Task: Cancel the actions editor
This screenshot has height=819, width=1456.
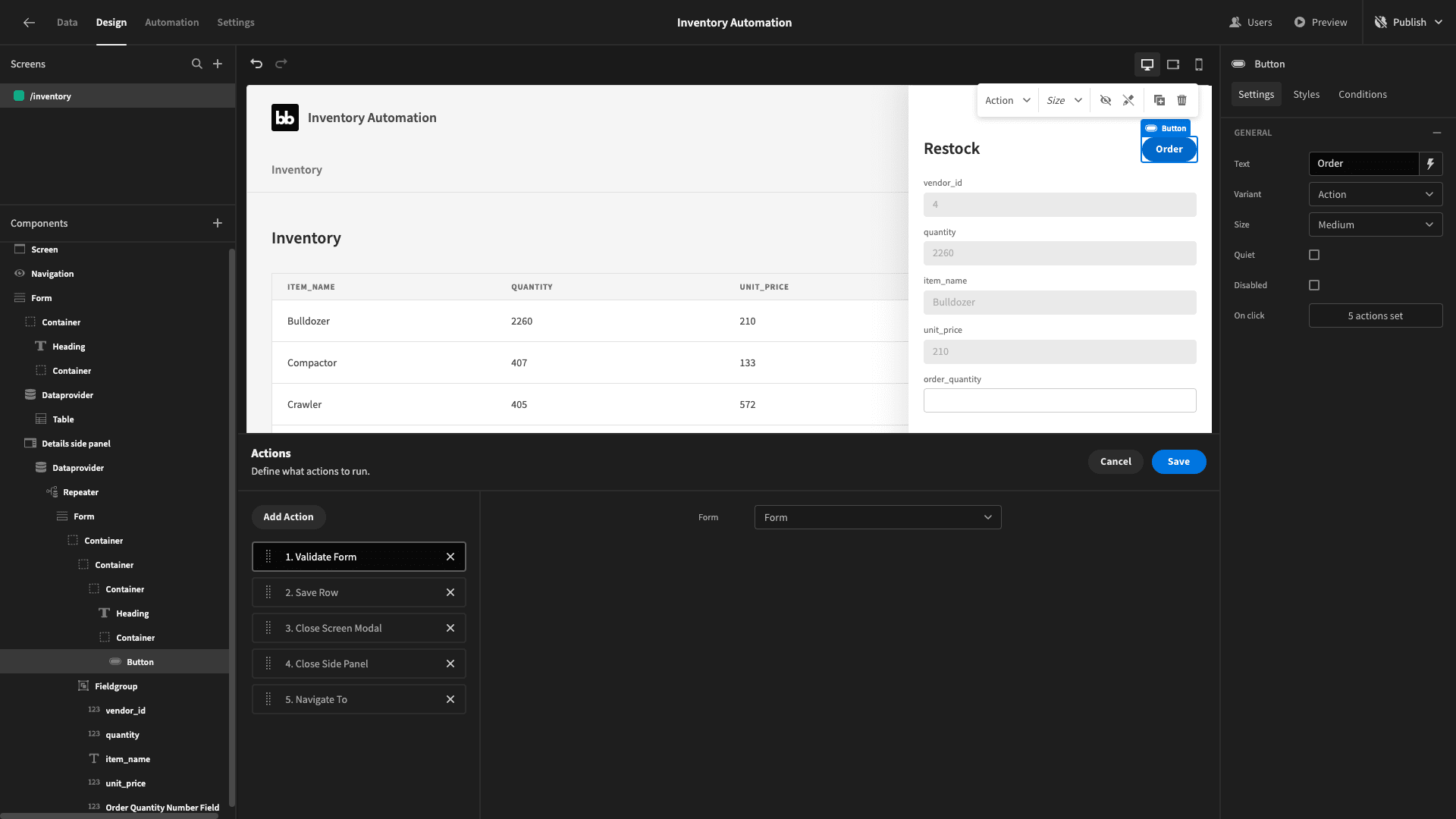Action: (x=1116, y=461)
